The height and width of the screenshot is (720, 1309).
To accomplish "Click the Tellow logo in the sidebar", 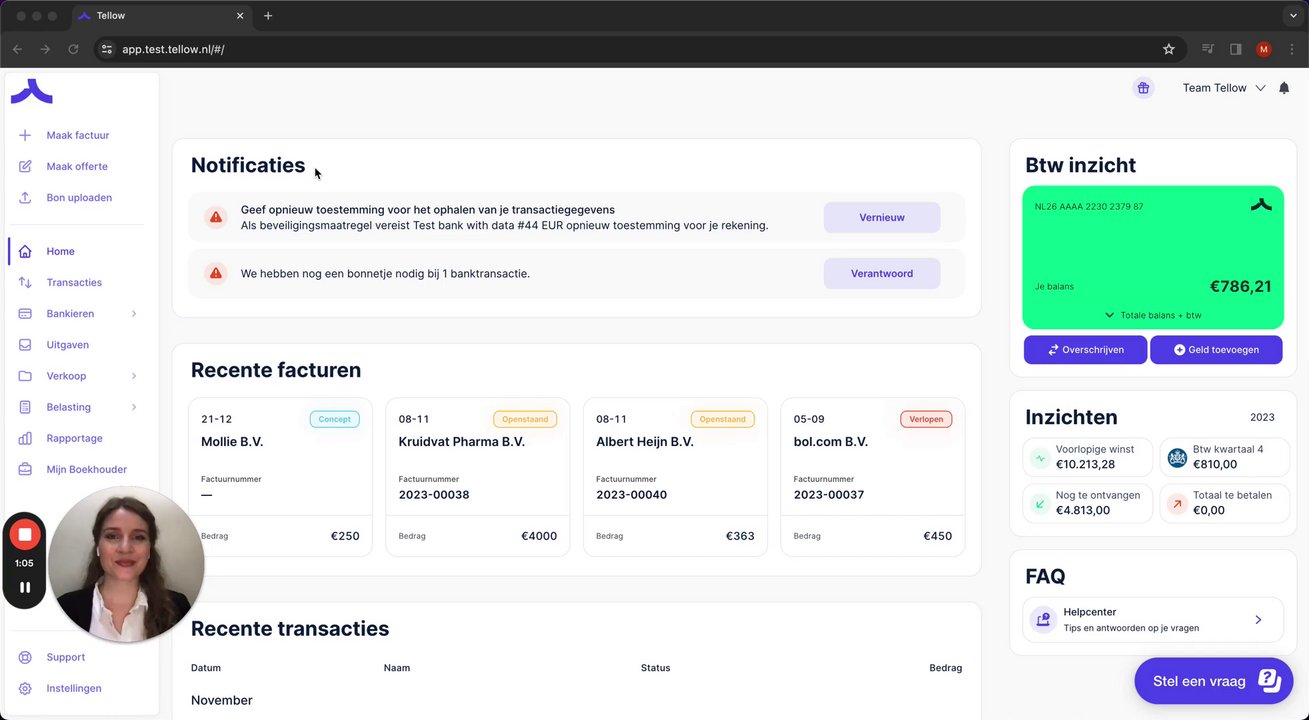I will (x=31, y=92).
